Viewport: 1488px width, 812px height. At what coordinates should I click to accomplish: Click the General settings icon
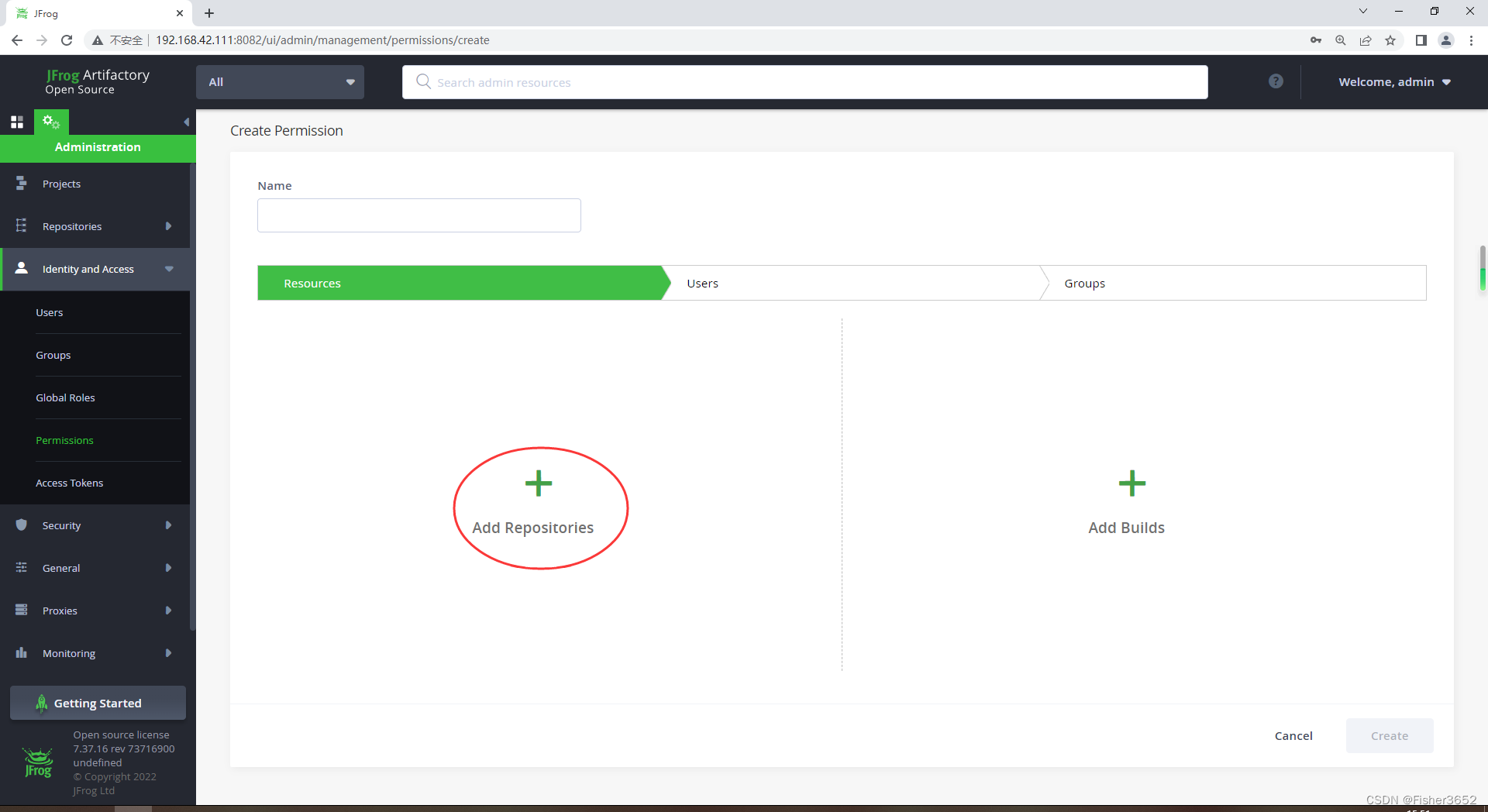[21, 567]
